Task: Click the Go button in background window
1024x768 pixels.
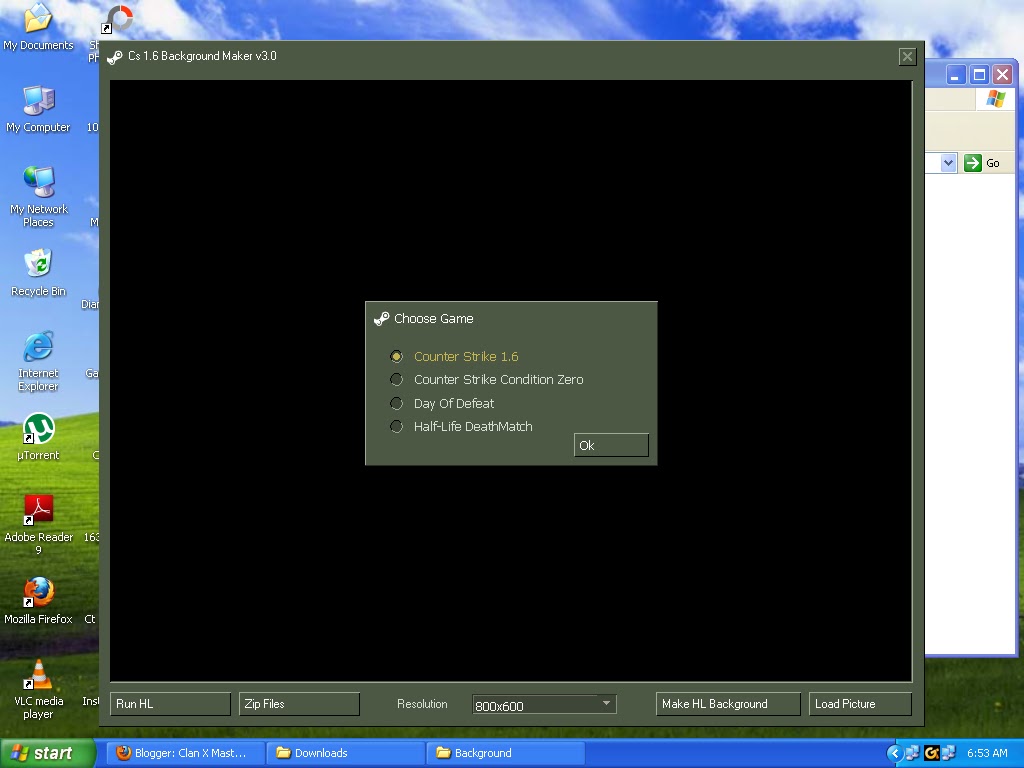Action: 982,163
